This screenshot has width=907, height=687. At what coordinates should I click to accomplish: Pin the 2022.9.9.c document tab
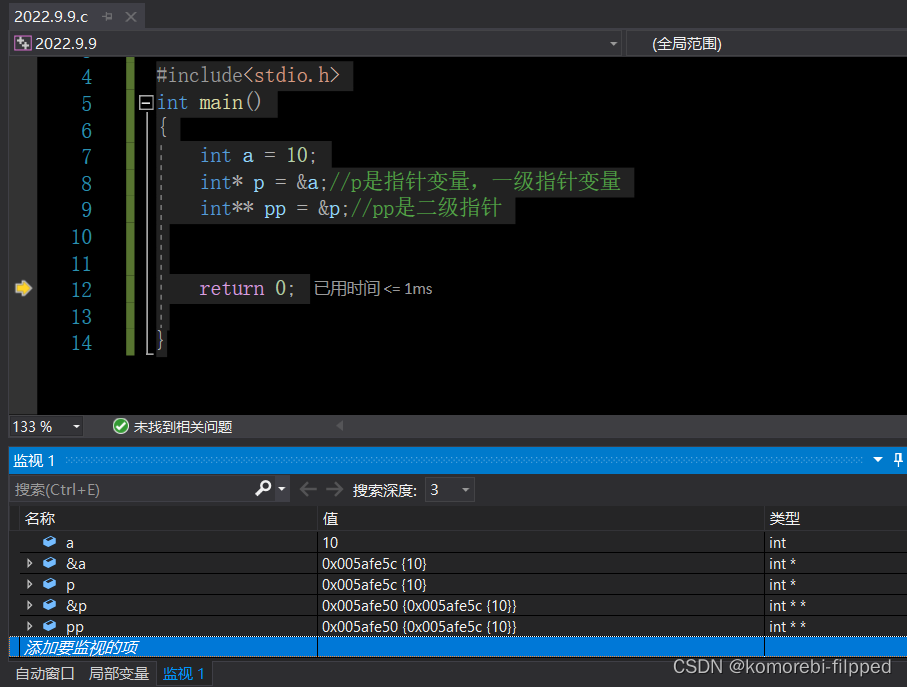pyautogui.click(x=107, y=17)
